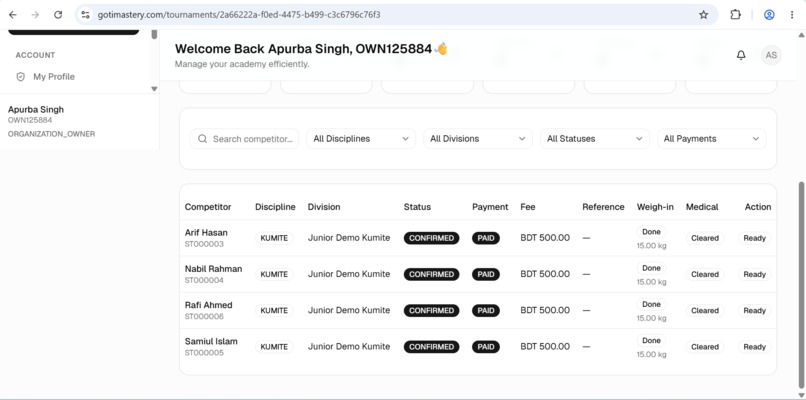This screenshot has width=806, height=400.
Task: Click Apurba Singh name in sidebar
Action: (36, 110)
